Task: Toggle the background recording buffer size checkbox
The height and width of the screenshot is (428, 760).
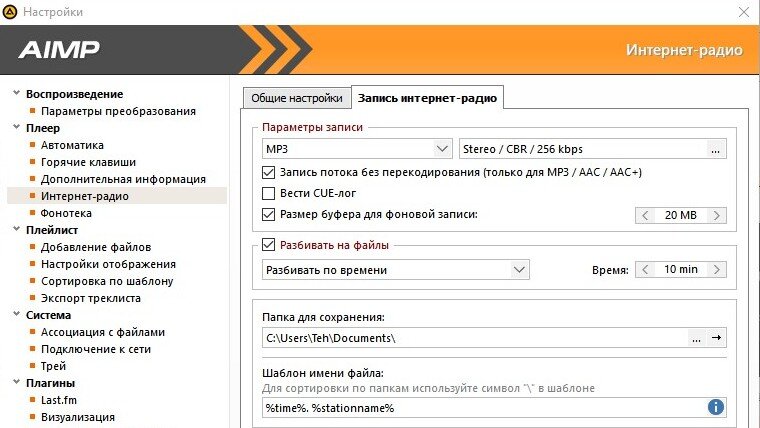Action: (x=268, y=214)
